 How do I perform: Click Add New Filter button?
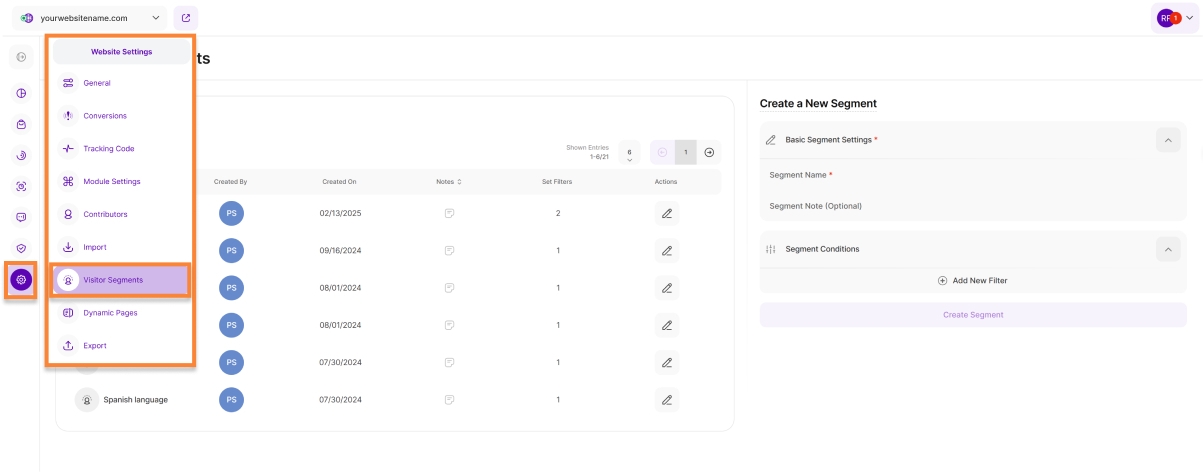click(x=972, y=281)
